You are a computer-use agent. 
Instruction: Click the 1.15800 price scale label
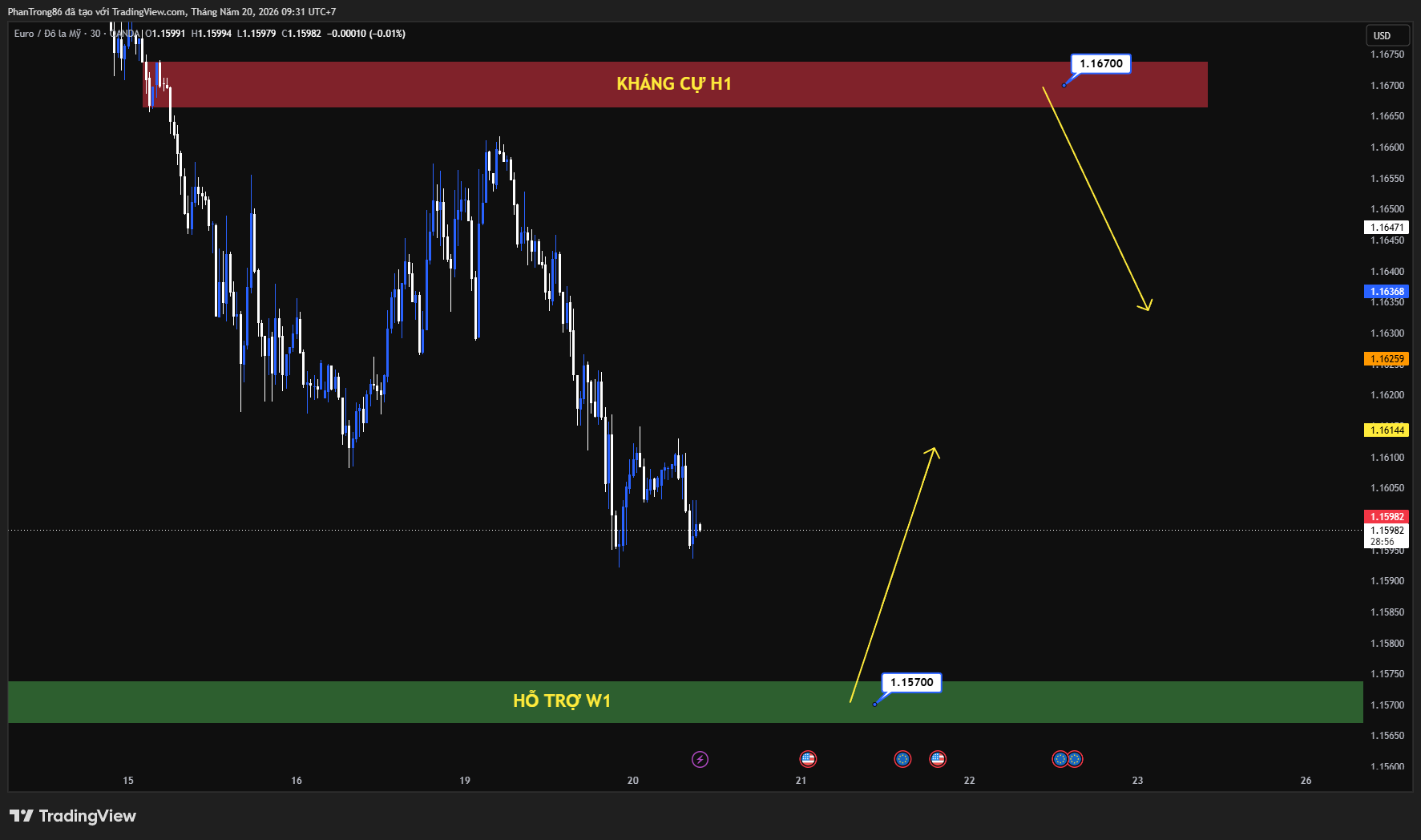[x=1387, y=644]
